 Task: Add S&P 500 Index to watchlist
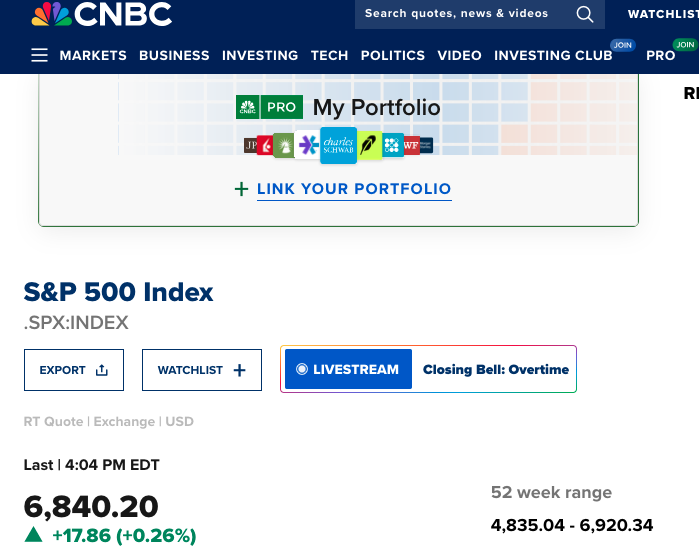tap(201, 370)
